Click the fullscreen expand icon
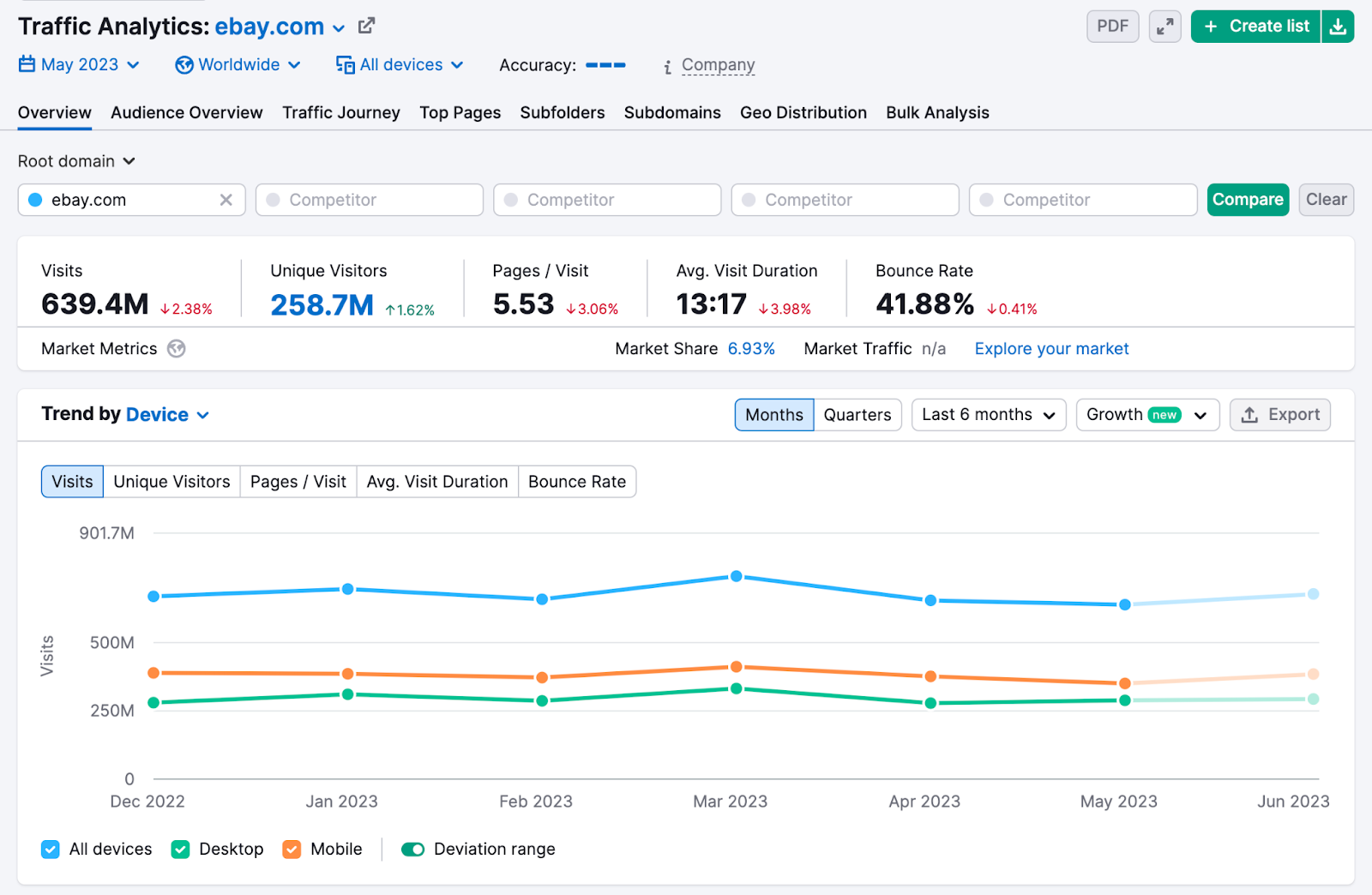The width and height of the screenshot is (1372, 895). click(1164, 27)
